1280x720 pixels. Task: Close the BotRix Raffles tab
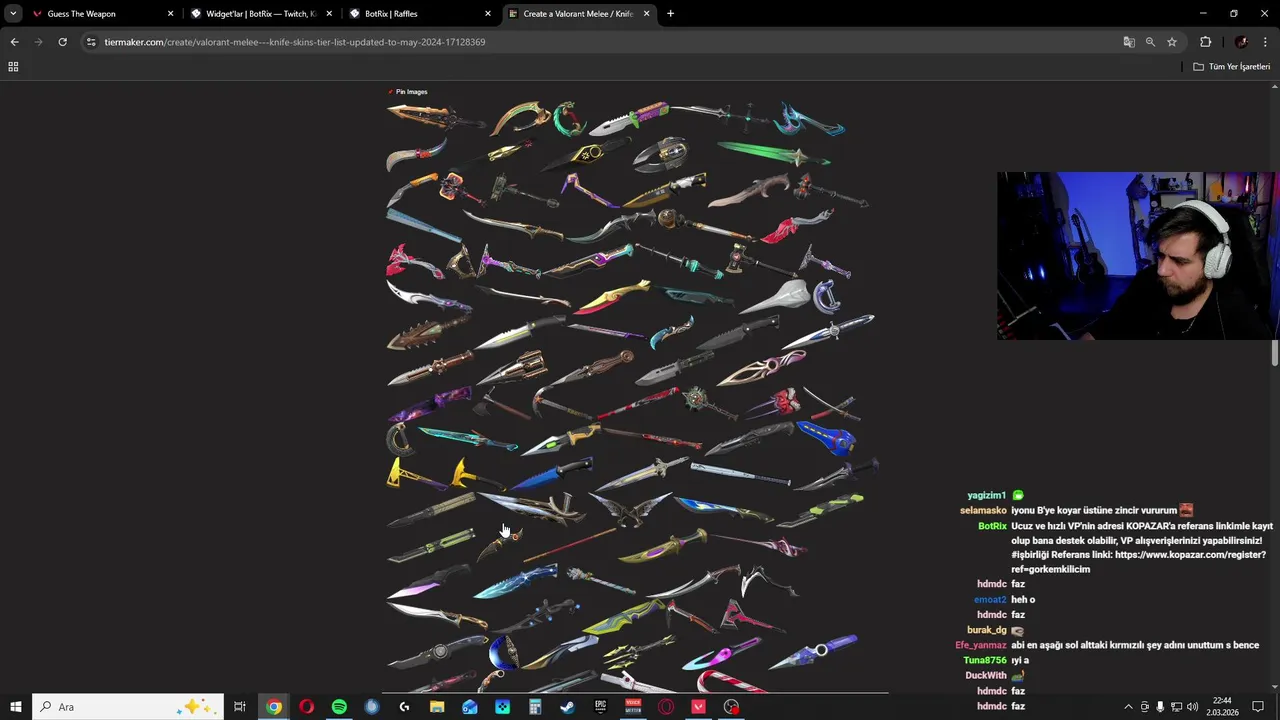pyautogui.click(x=488, y=14)
